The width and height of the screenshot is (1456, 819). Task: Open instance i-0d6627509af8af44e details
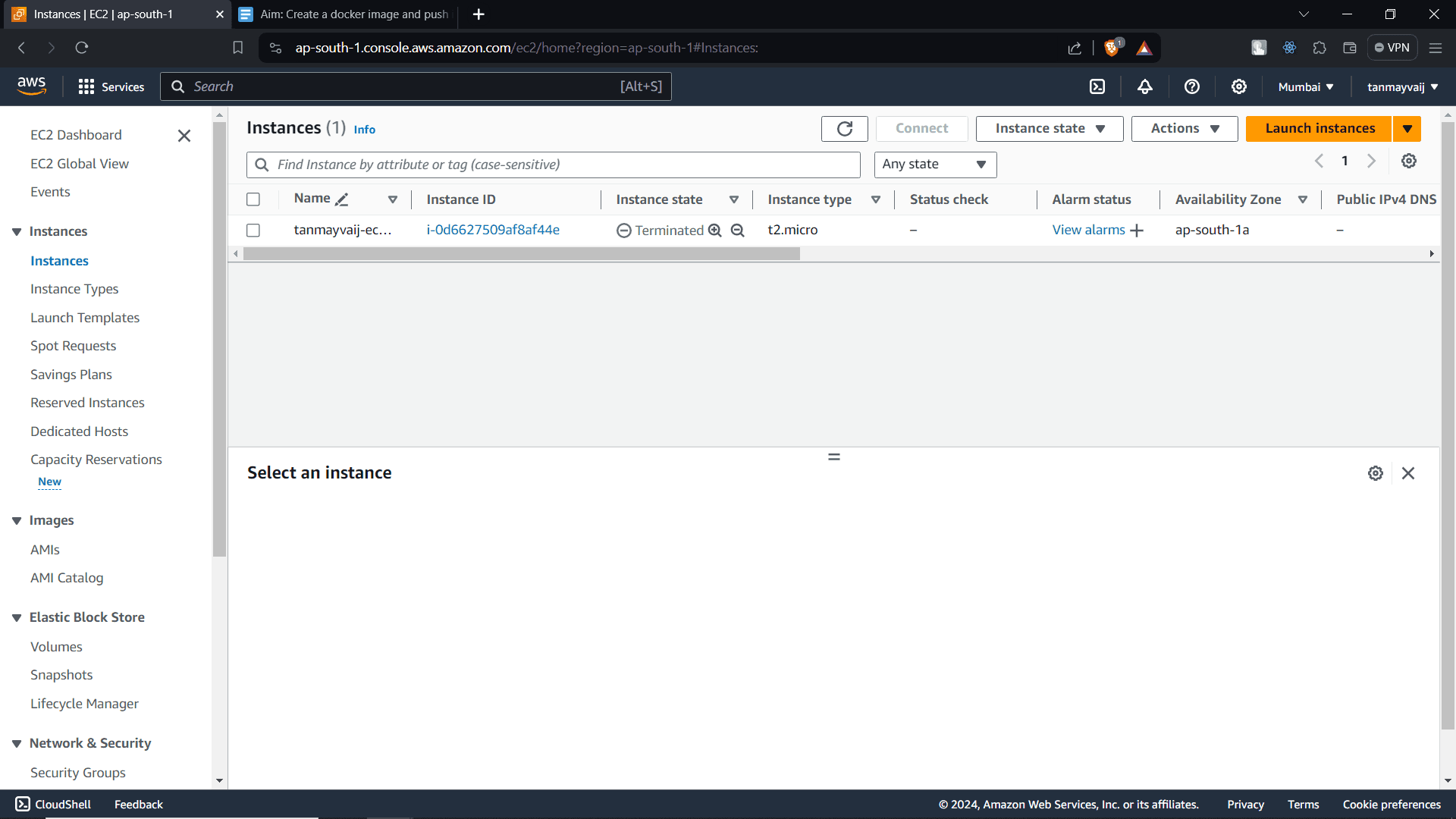click(493, 230)
